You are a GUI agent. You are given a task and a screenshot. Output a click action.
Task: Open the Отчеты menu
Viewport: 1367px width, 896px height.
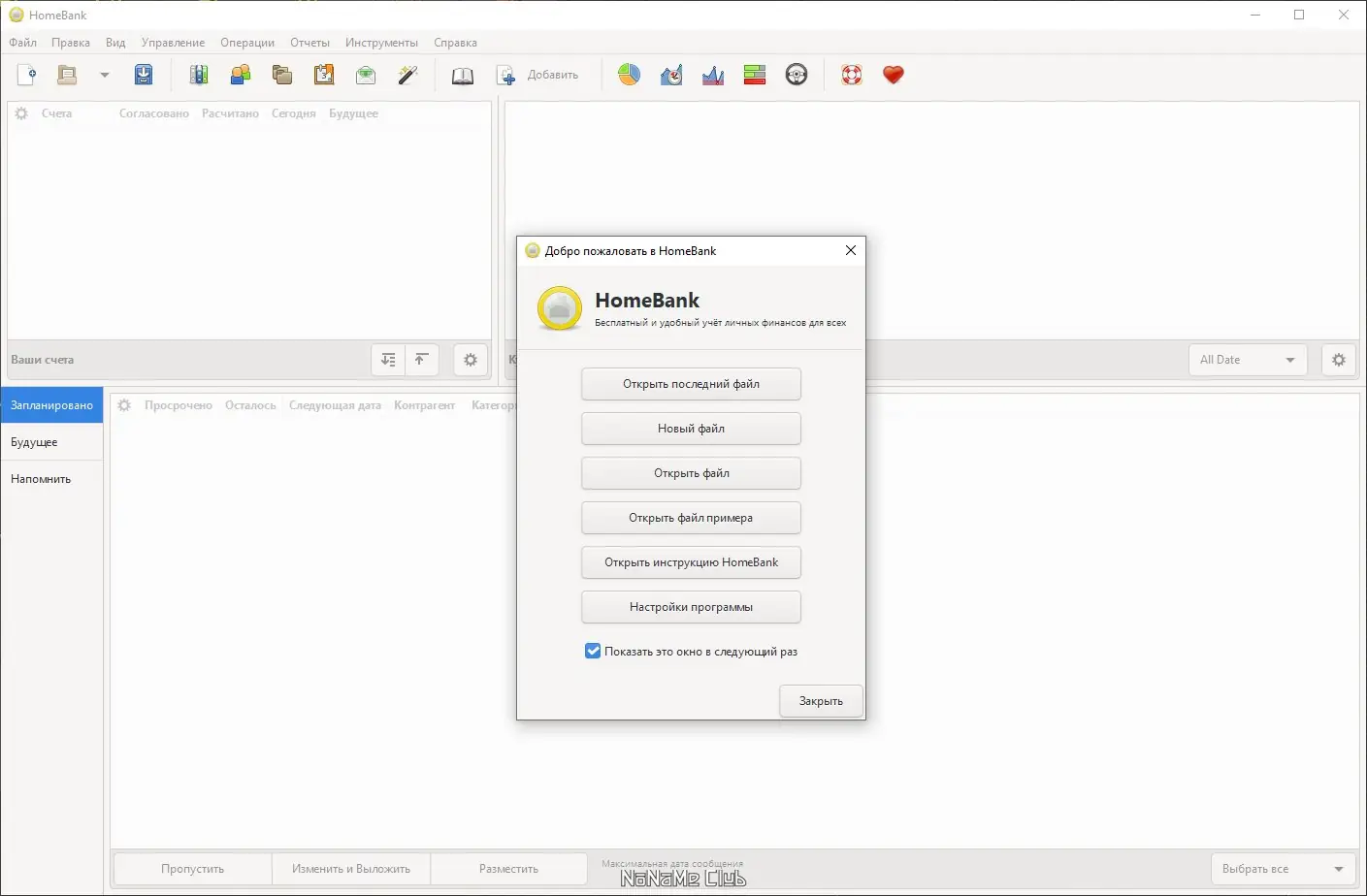310,43
